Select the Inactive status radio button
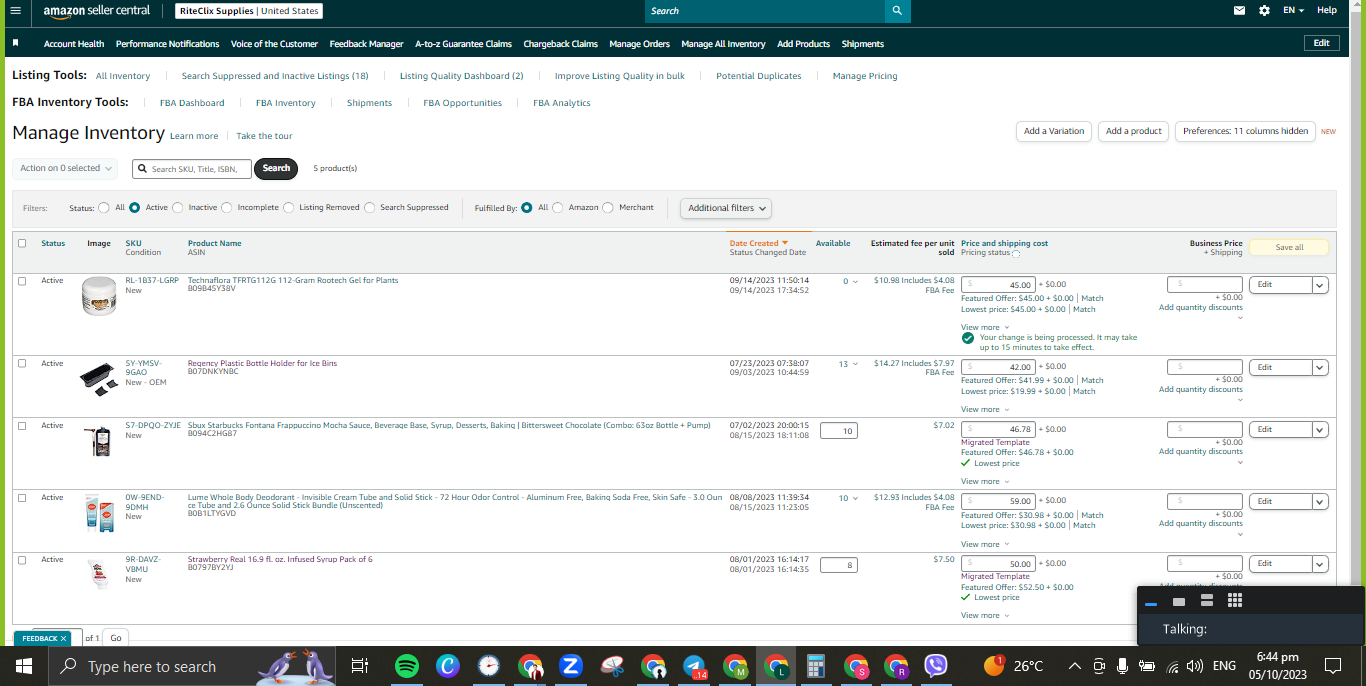Image resolution: width=1366 pixels, height=686 pixels. point(178,208)
